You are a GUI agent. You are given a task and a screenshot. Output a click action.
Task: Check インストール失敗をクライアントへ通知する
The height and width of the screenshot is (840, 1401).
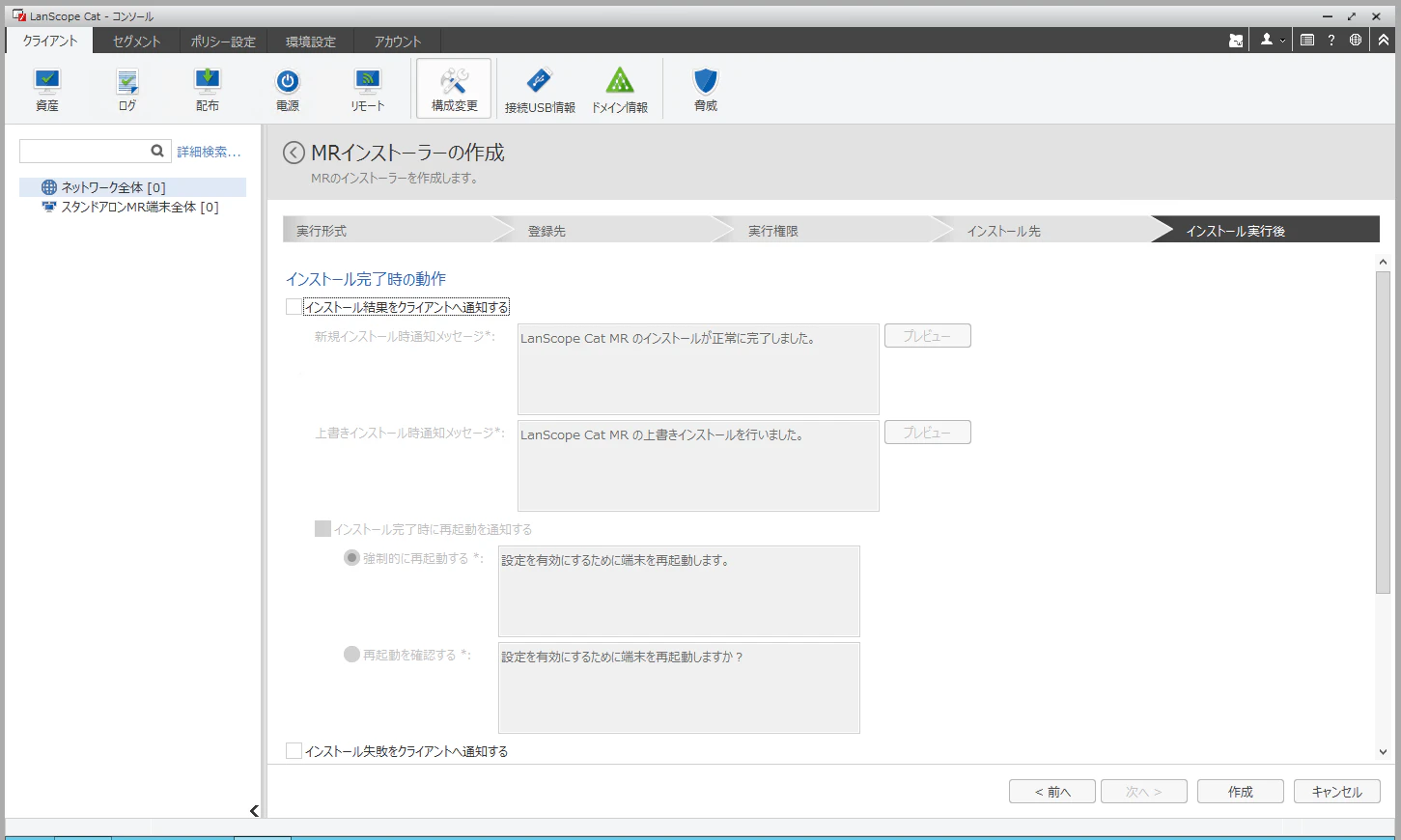click(294, 751)
